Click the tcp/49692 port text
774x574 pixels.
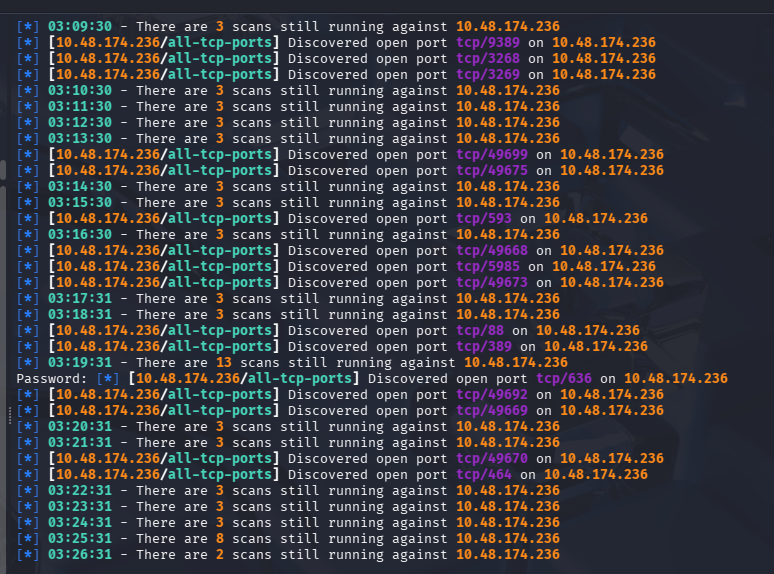(492, 395)
